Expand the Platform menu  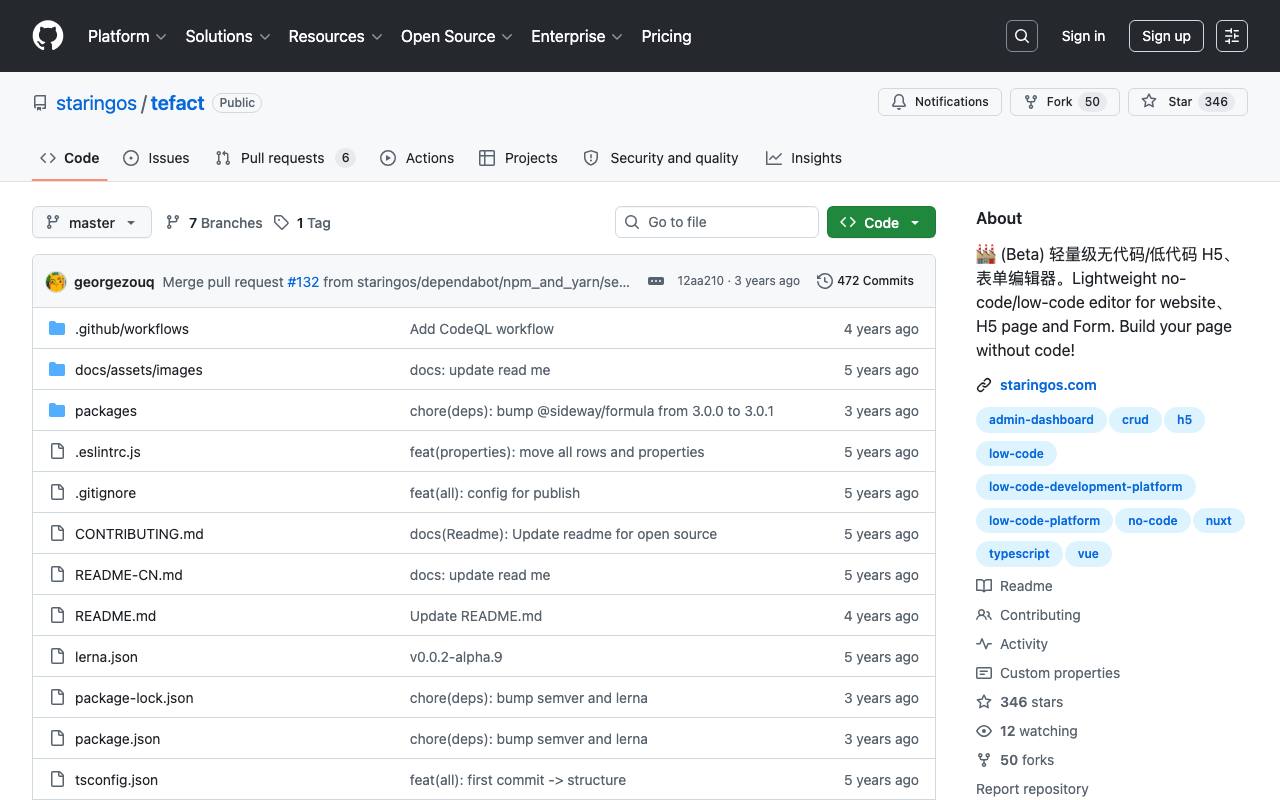[127, 36]
